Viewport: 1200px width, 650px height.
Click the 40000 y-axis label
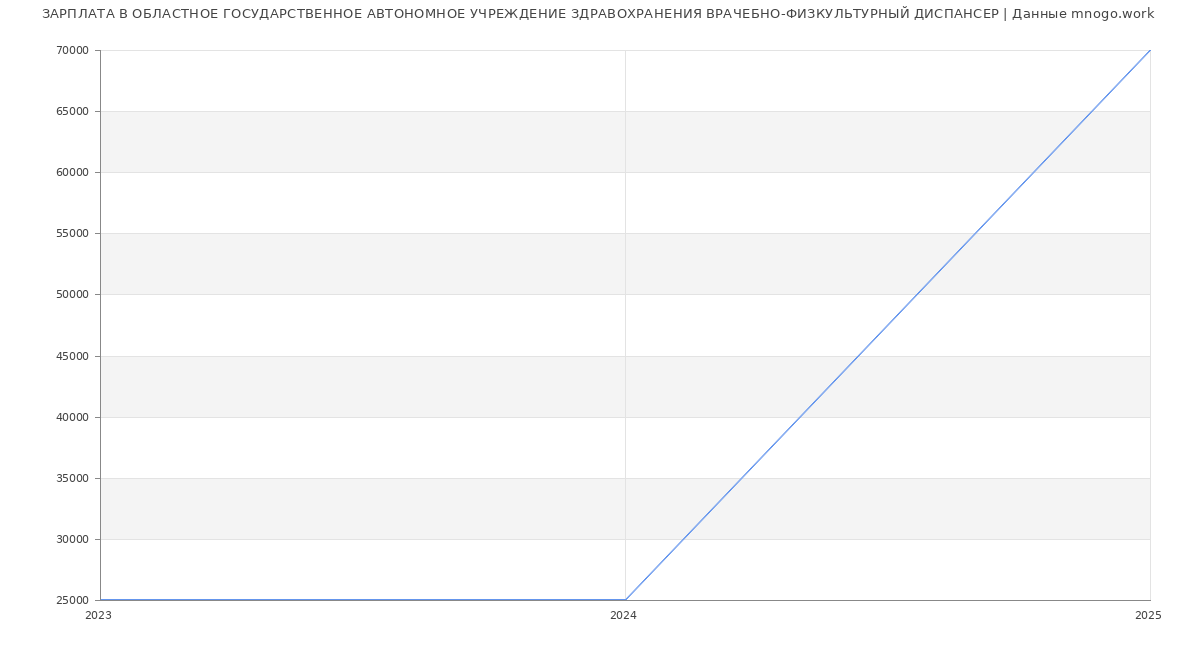[72, 417]
